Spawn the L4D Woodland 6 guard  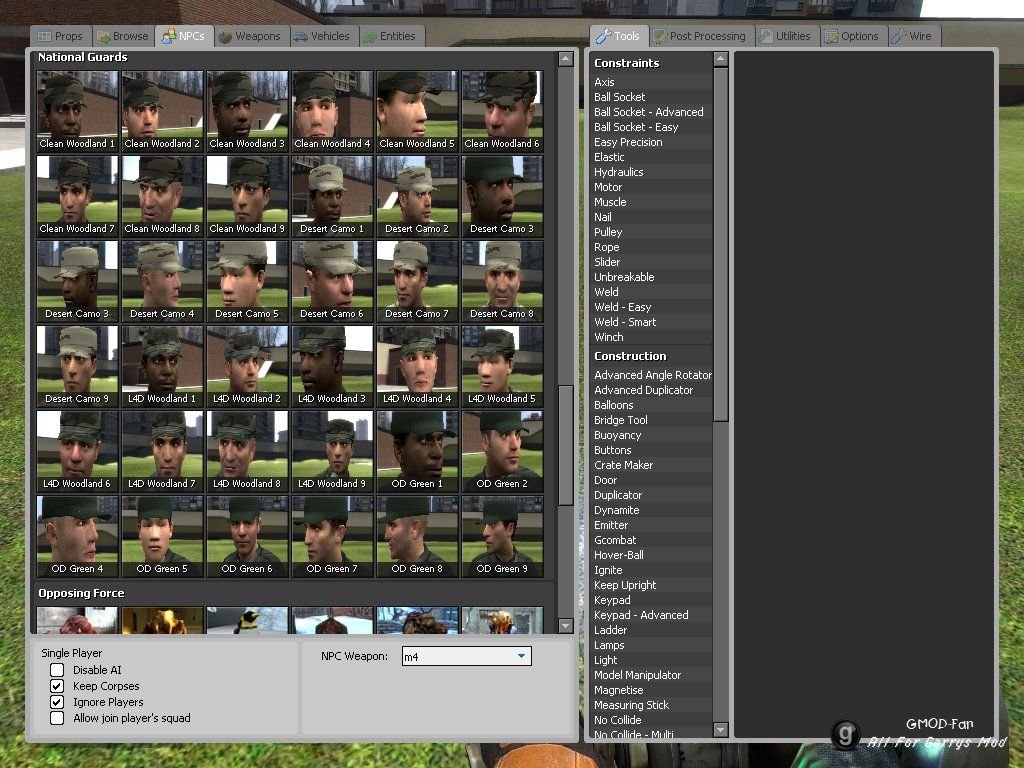77,451
